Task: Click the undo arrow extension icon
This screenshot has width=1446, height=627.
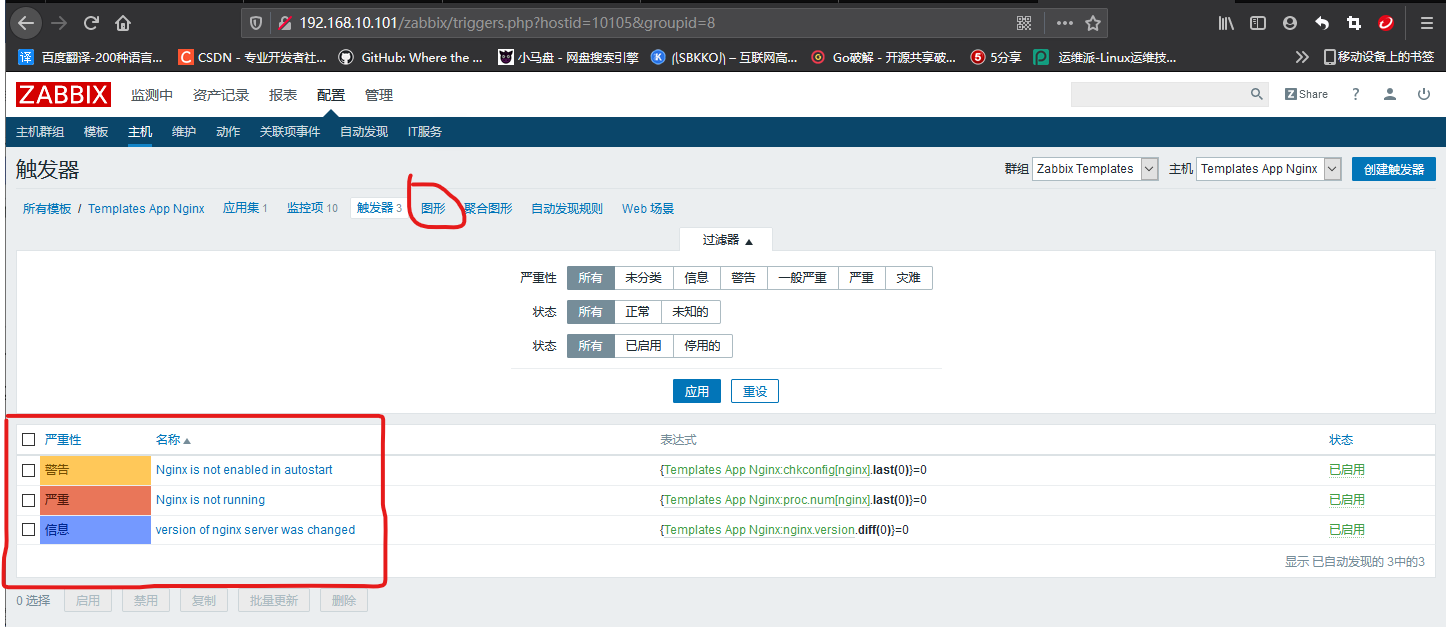Action: point(1322,22)
